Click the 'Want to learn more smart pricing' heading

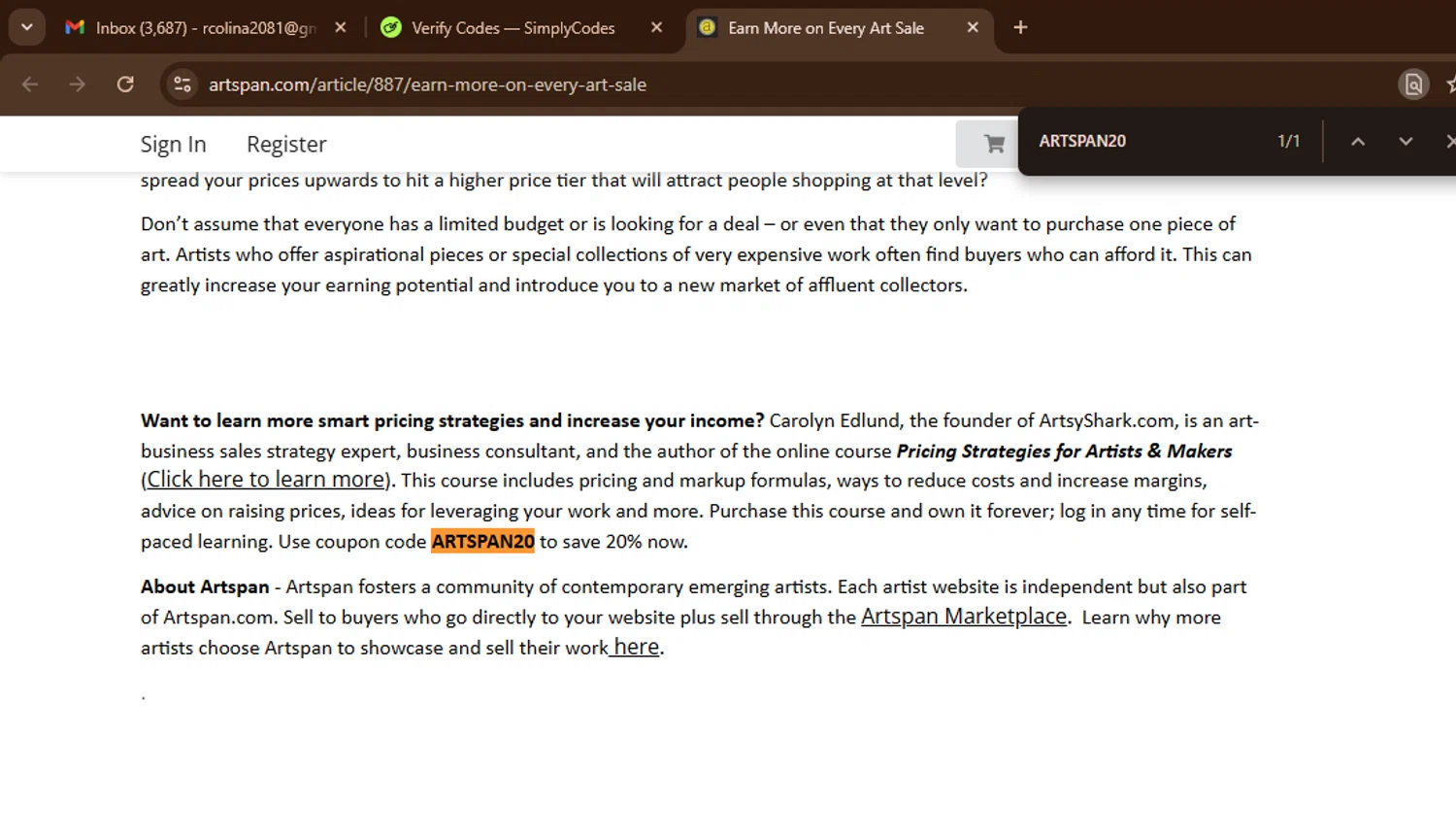point(452,420)
